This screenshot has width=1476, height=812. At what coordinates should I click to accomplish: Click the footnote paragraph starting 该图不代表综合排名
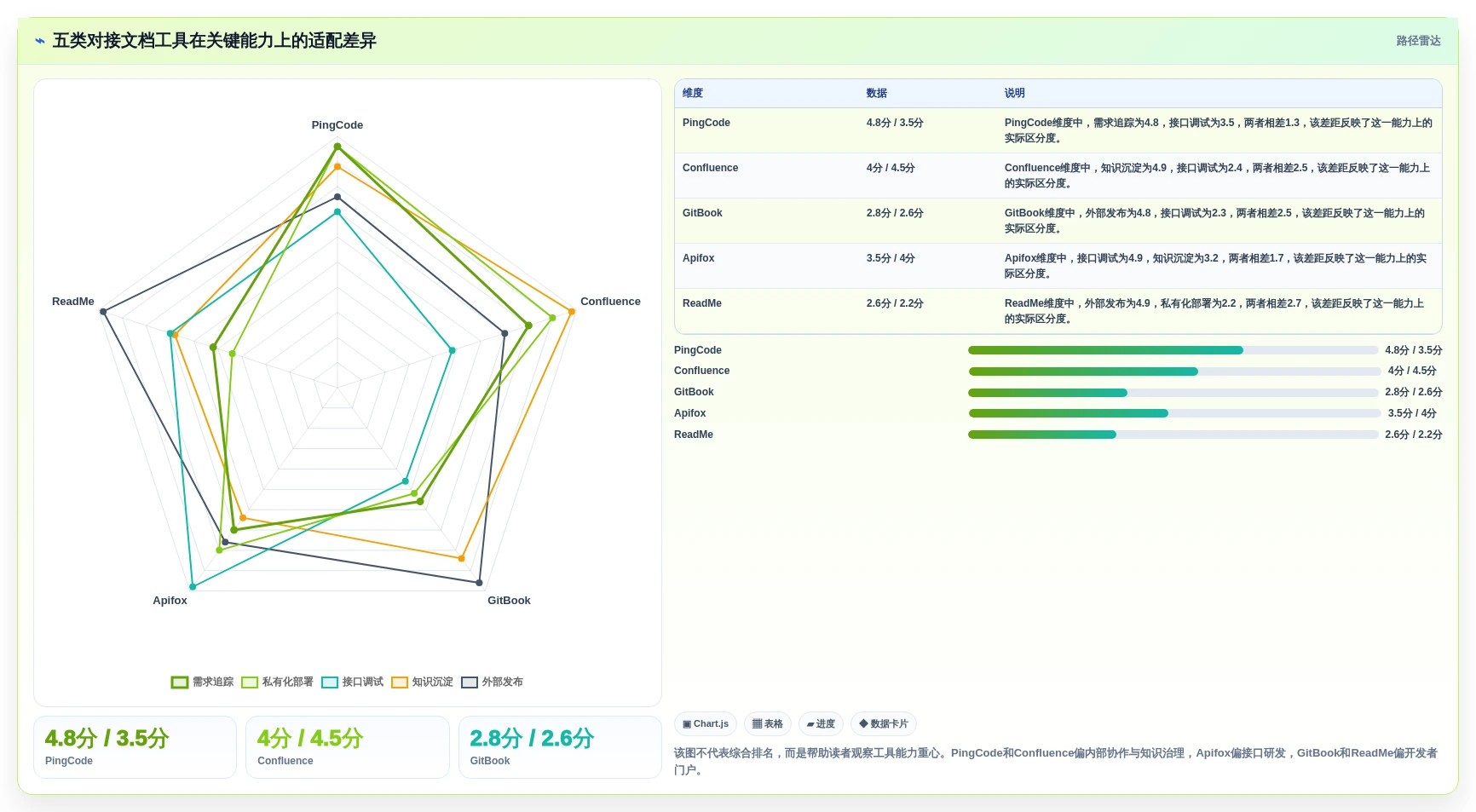click(1056, 762)
